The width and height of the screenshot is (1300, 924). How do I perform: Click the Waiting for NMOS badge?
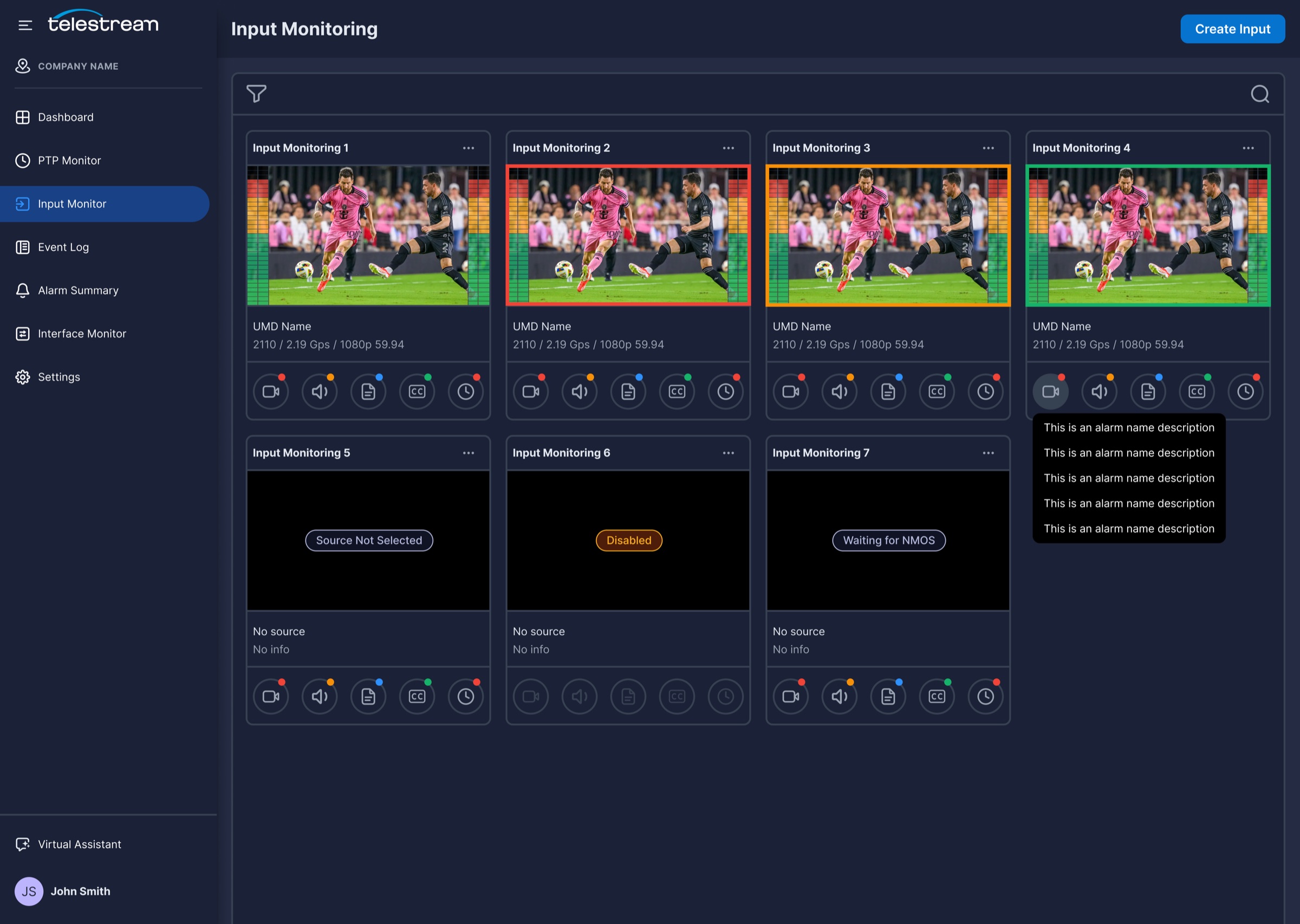click(x=889, y=541)
